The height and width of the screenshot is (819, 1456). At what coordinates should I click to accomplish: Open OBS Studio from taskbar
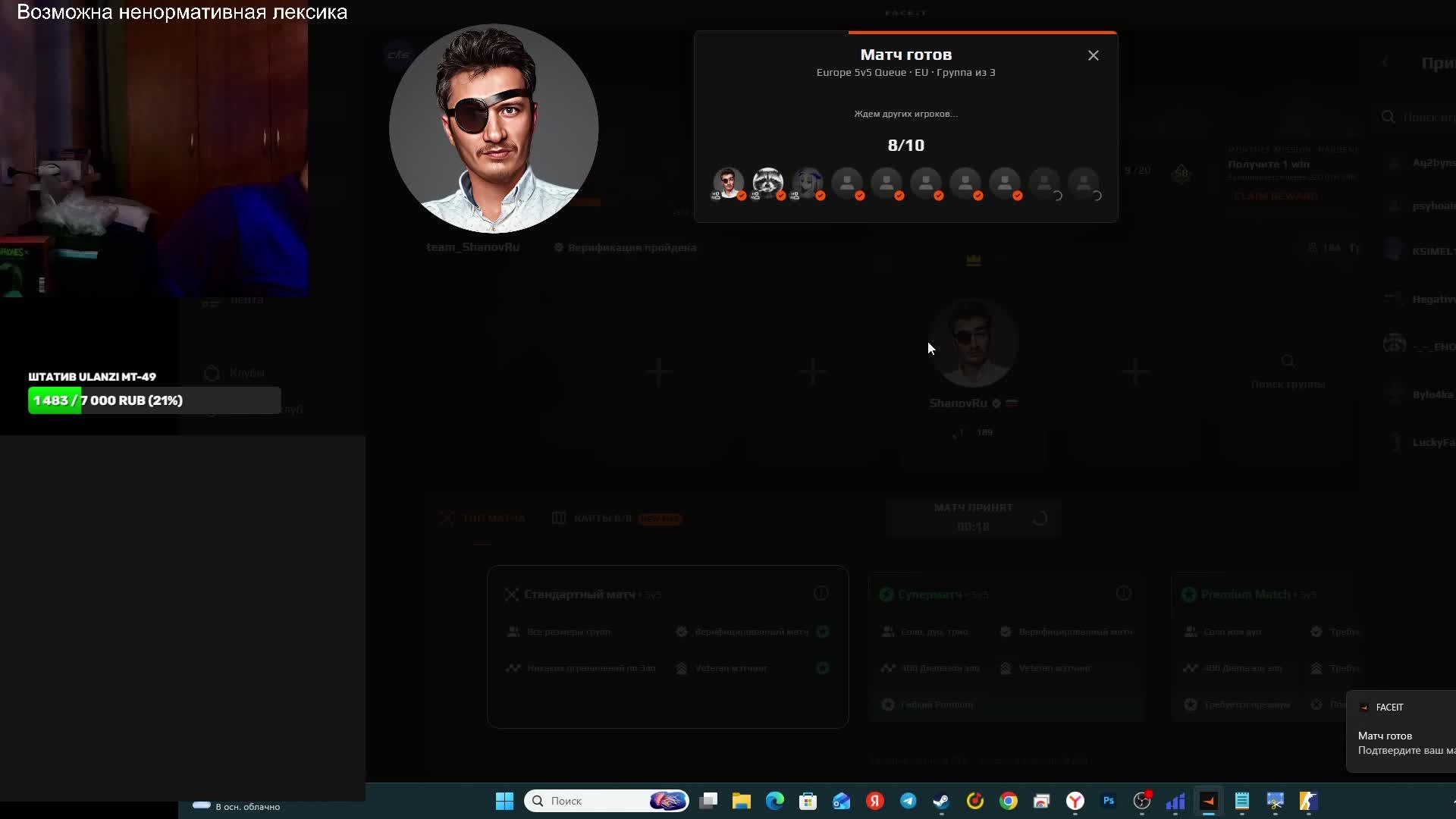coord(1142,801)
